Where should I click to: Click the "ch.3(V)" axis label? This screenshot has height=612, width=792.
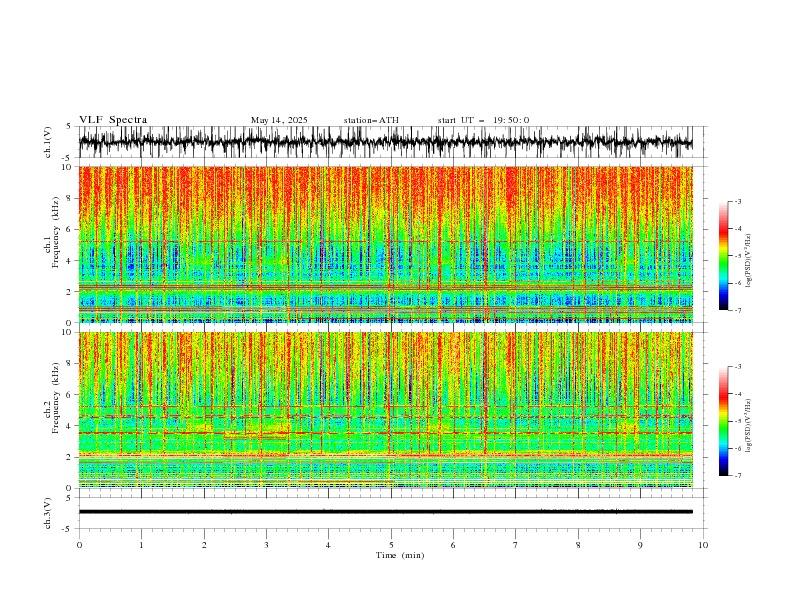tap(48, 513)
